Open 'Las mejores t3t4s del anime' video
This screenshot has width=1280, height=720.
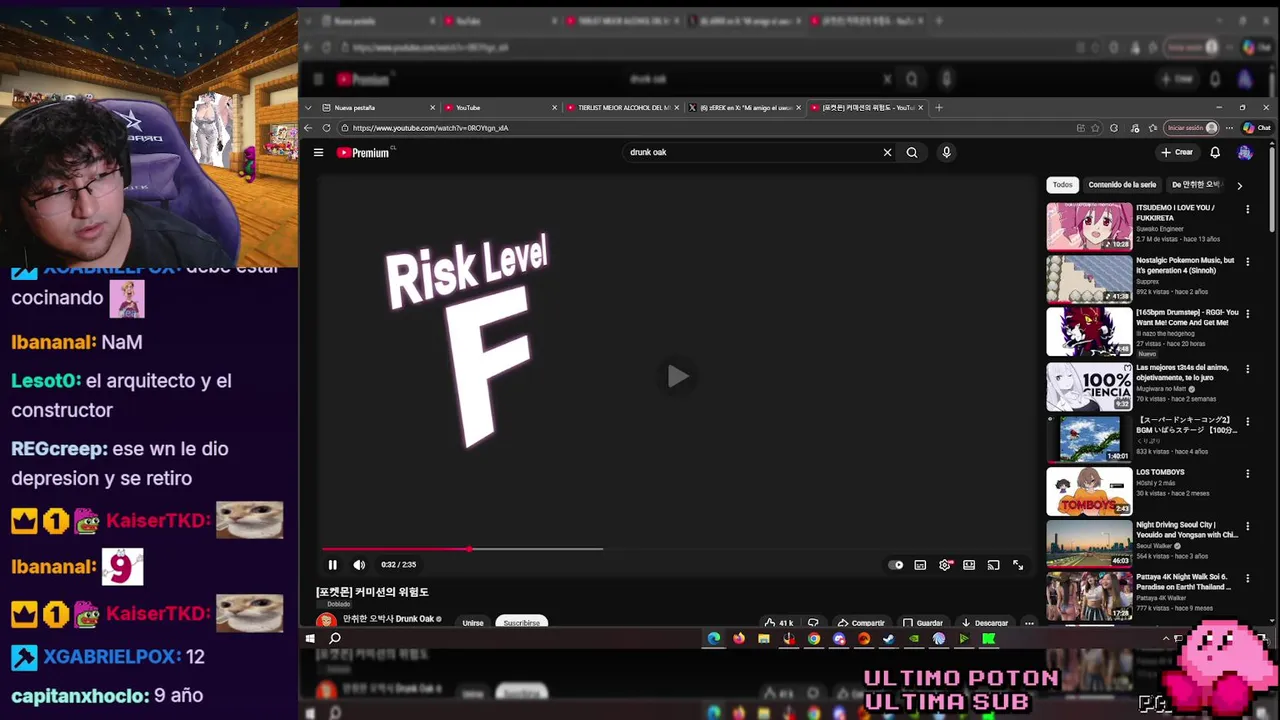(x=1089, y=385)
